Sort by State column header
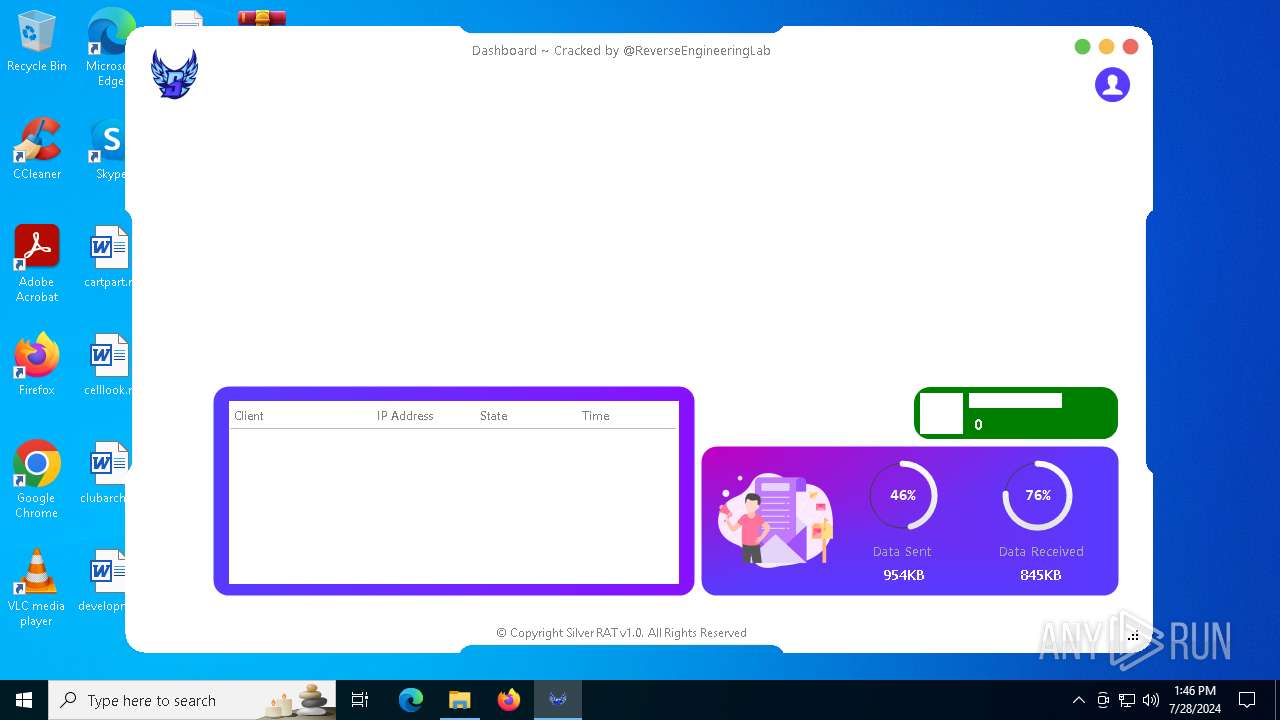1280x720 pixels. pos(493,416)
